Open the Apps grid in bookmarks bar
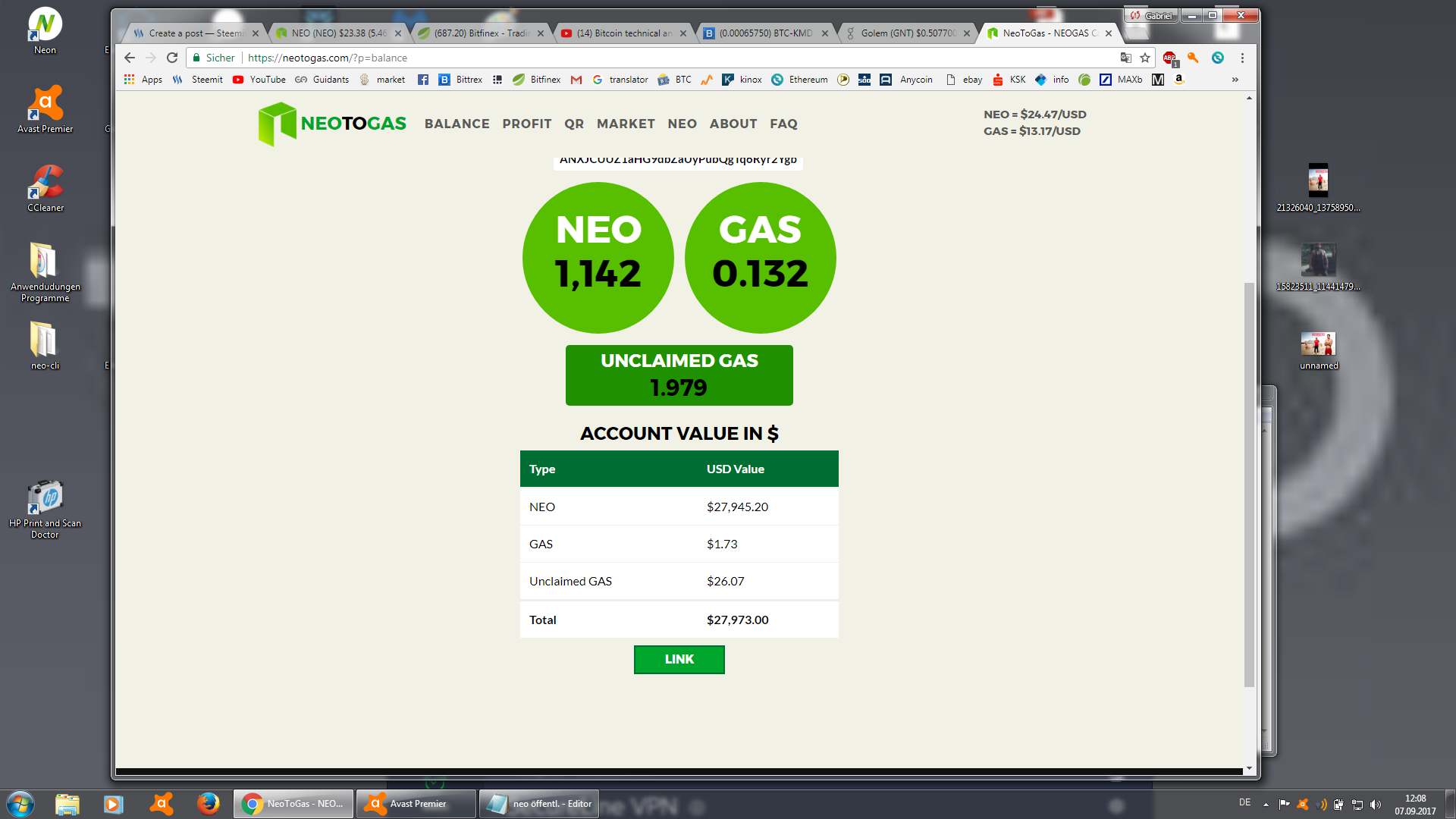This screenshot has width=1456, height=819. click(x=143, y=79)
